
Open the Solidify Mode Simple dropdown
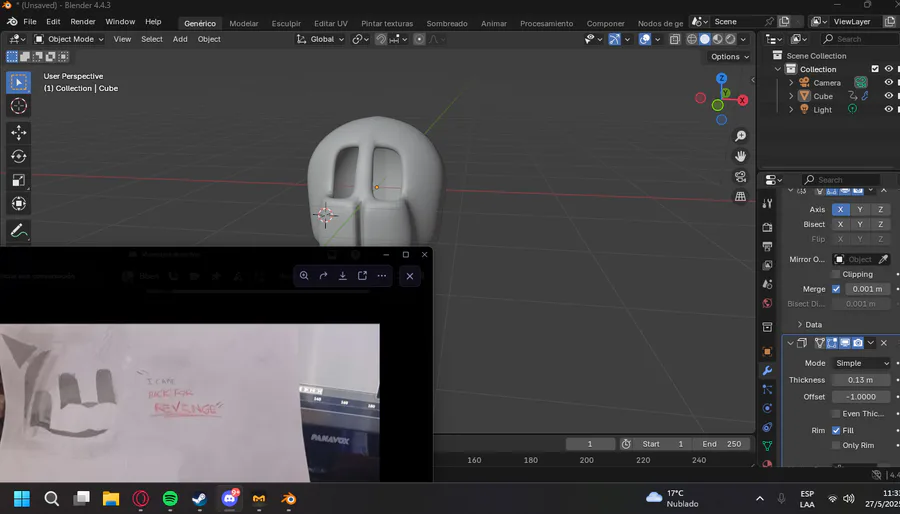862,363
